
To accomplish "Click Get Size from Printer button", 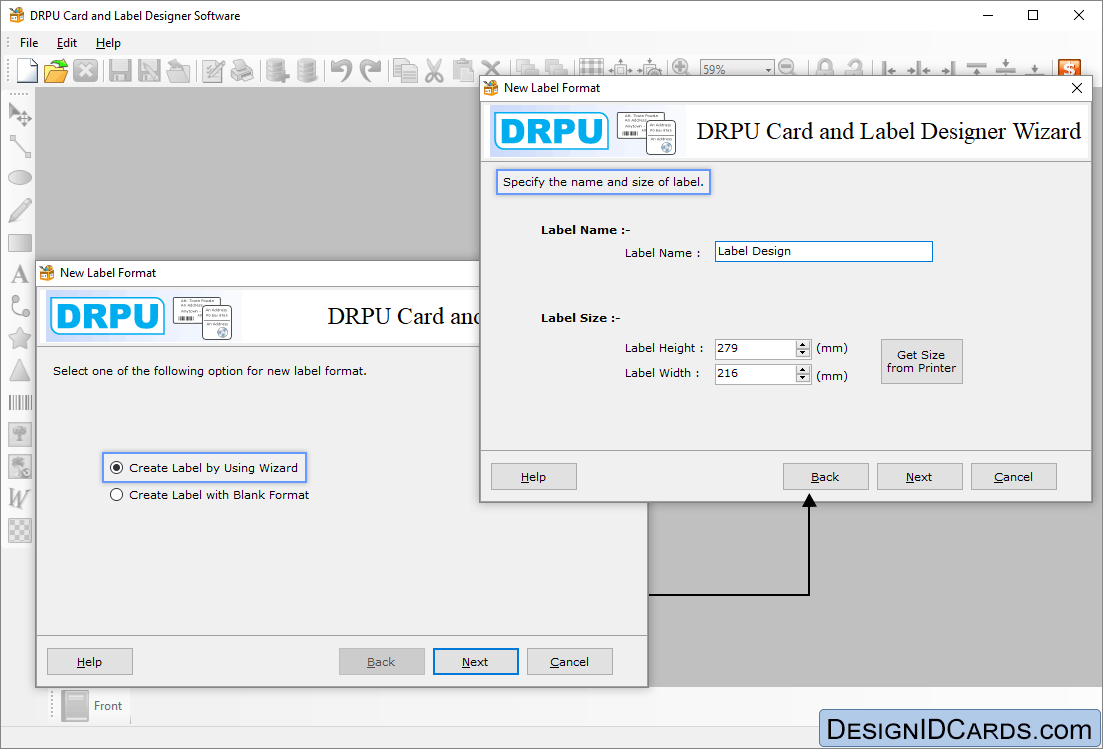I will pyautogui.click(x=922, y=361).
